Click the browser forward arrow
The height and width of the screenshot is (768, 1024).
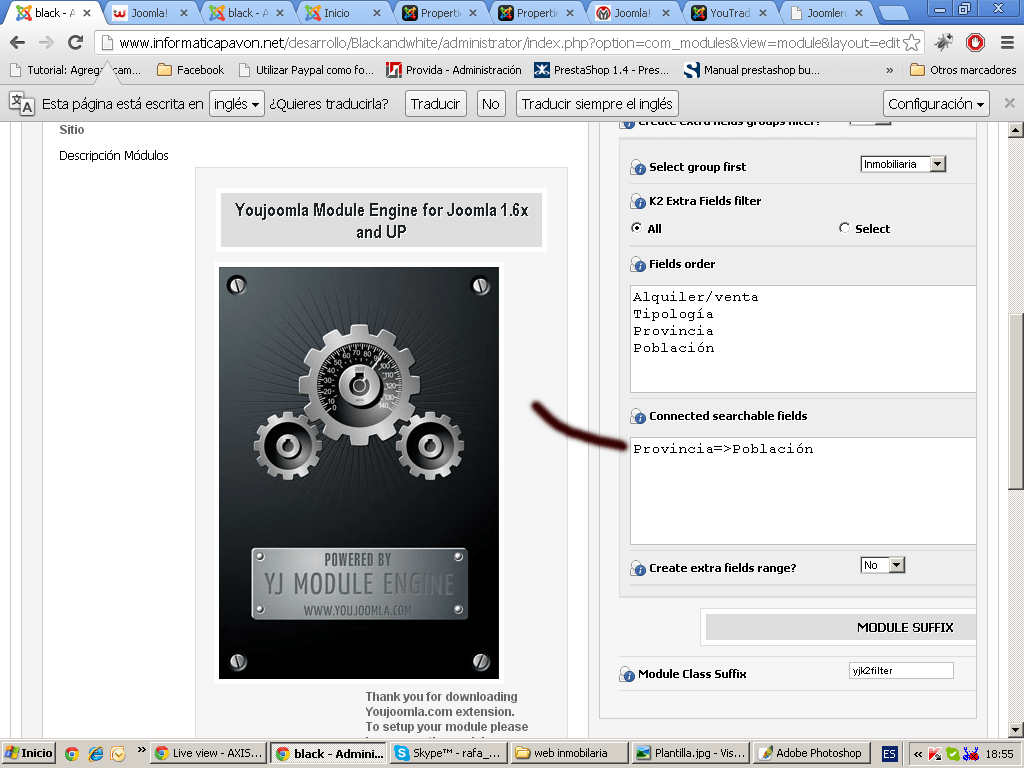(46, 43)
